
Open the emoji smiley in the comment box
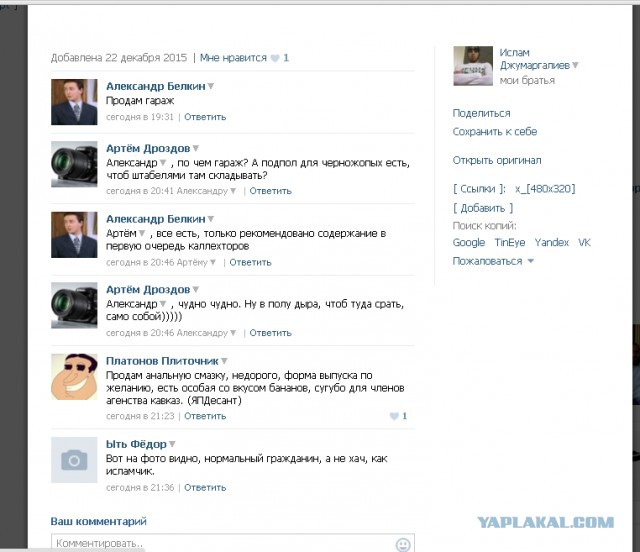click(403, 544)
